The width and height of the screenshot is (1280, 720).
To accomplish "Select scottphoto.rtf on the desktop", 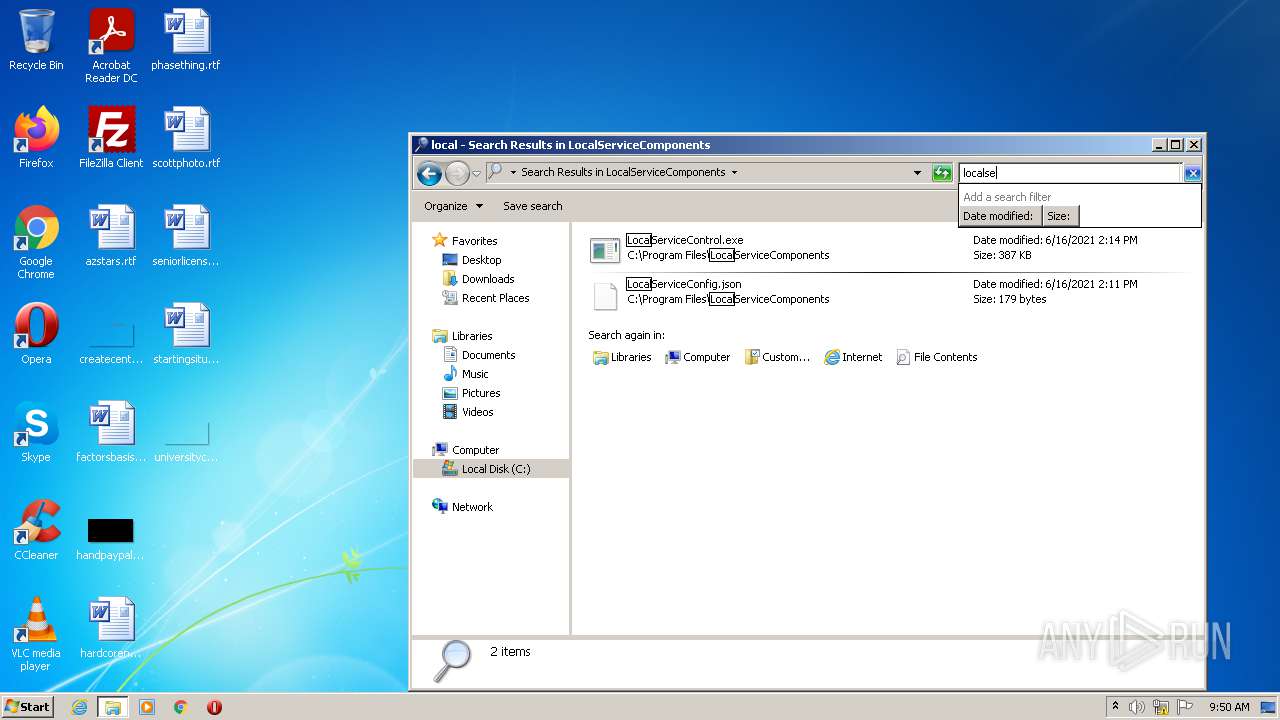I will pyautogui.click(x=186, y=138).
